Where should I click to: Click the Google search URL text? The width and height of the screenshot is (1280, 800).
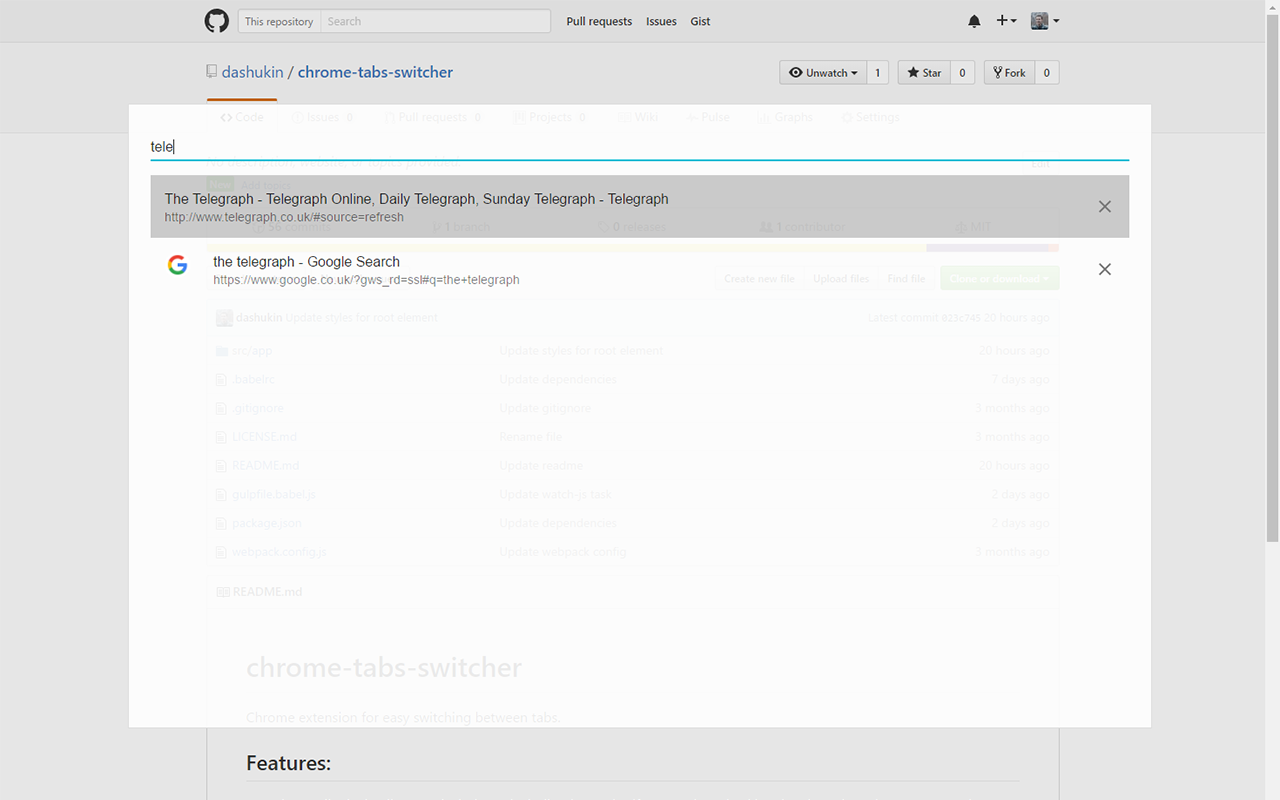366,280
